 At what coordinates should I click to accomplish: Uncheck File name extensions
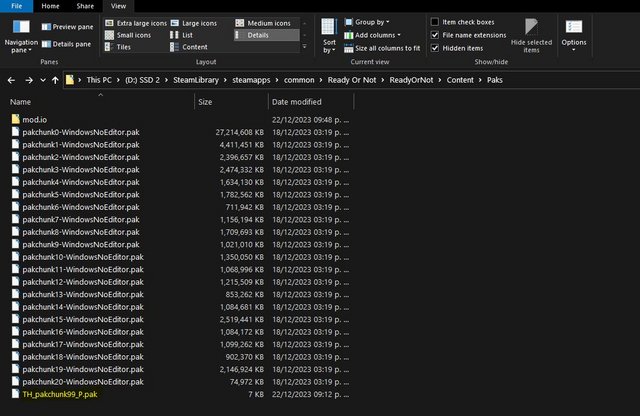[x=435, y=35]
